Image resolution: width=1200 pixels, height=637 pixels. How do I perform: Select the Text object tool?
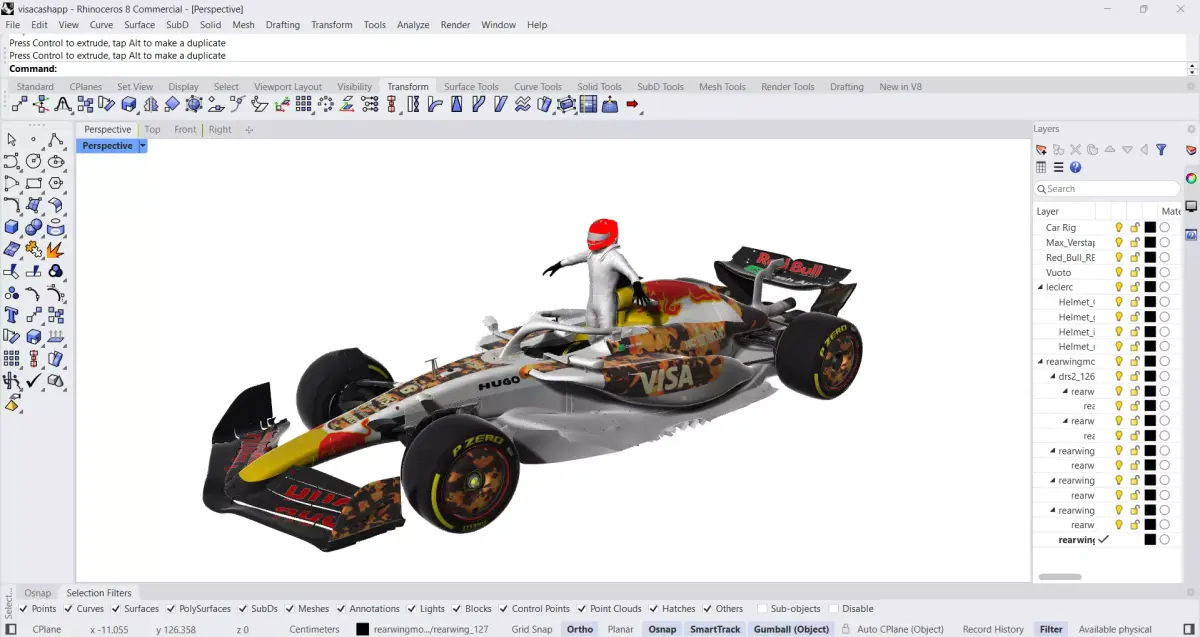click(x=12, y=315)
